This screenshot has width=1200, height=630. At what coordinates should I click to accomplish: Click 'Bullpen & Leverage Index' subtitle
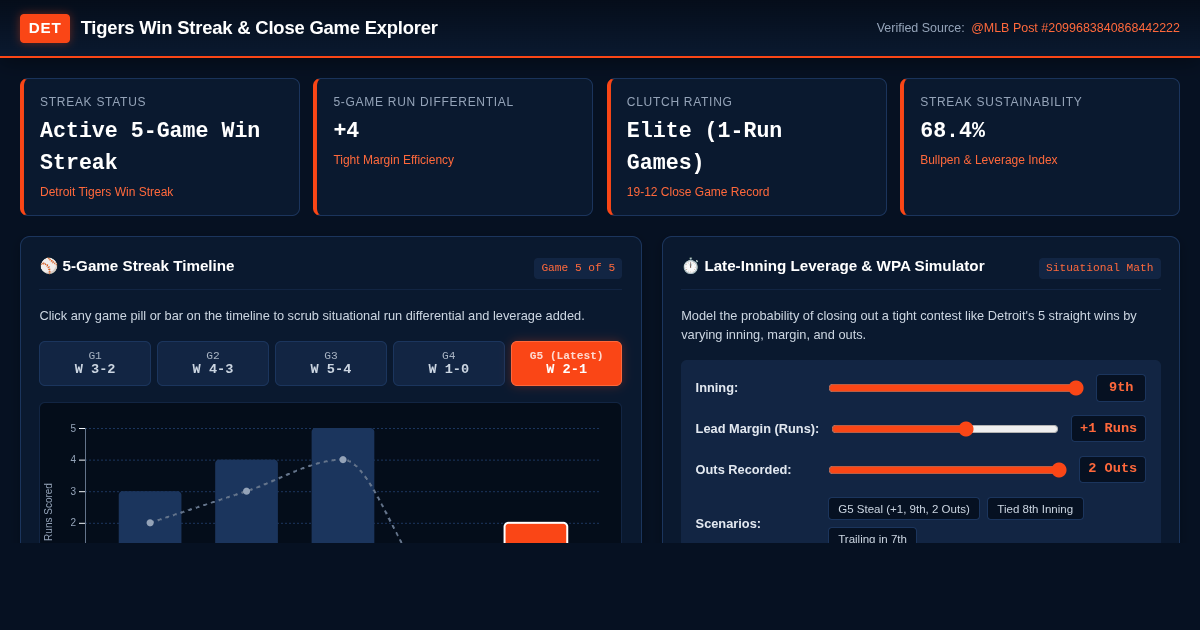coord(988,160)
